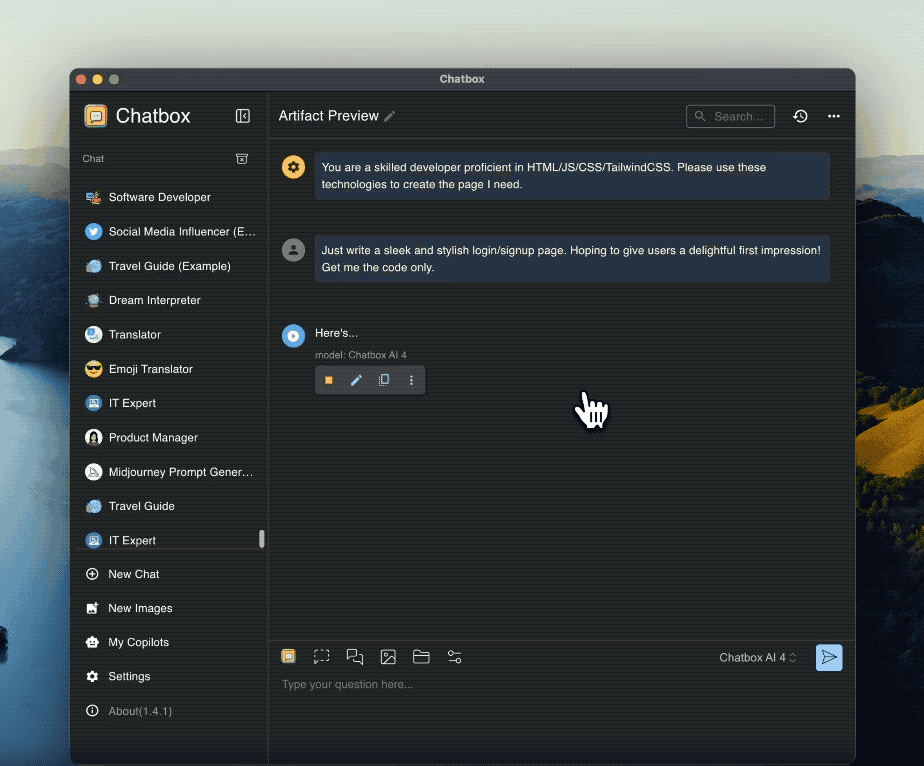The height and width of the screenshot is (766, 924).
Task: Open About(1.4.1)
Action: (170, 711)
